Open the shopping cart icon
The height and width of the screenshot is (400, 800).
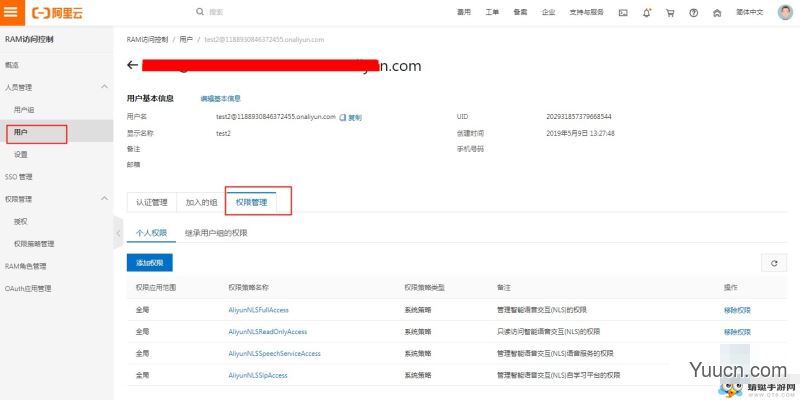669,13
